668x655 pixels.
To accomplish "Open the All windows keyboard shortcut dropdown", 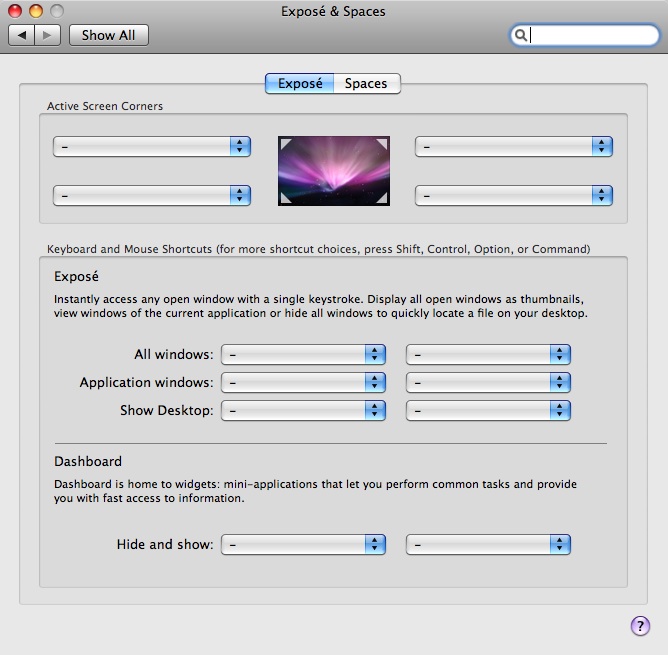I will (x=303, y=355).
